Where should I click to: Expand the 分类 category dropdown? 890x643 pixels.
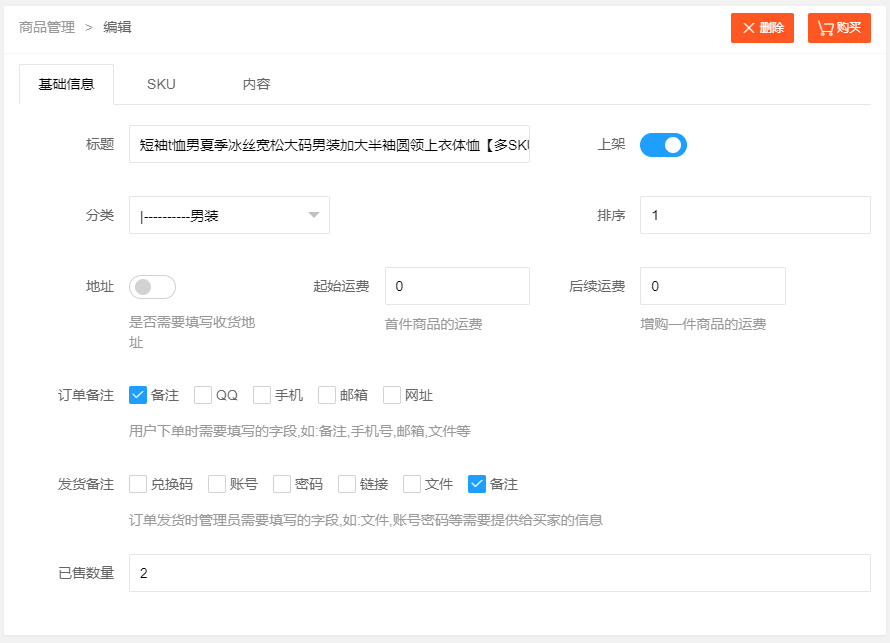[x=229, y=215]
